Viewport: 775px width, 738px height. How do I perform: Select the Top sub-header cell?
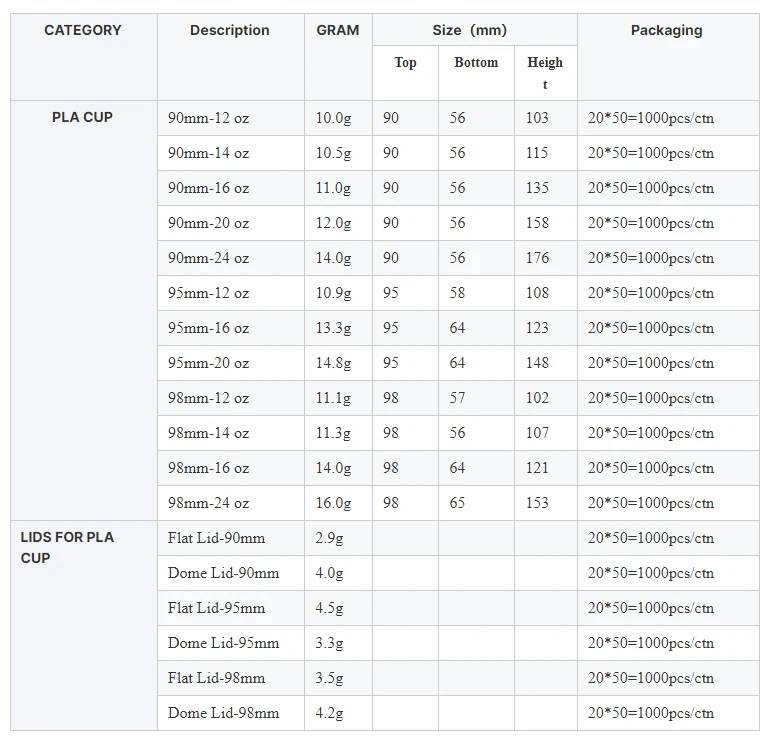point(405,62)
